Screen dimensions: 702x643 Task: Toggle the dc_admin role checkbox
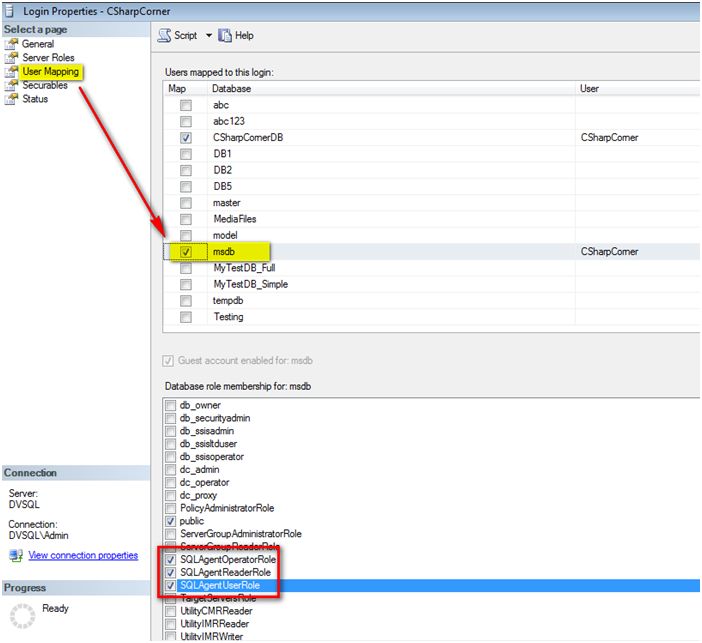170,470
